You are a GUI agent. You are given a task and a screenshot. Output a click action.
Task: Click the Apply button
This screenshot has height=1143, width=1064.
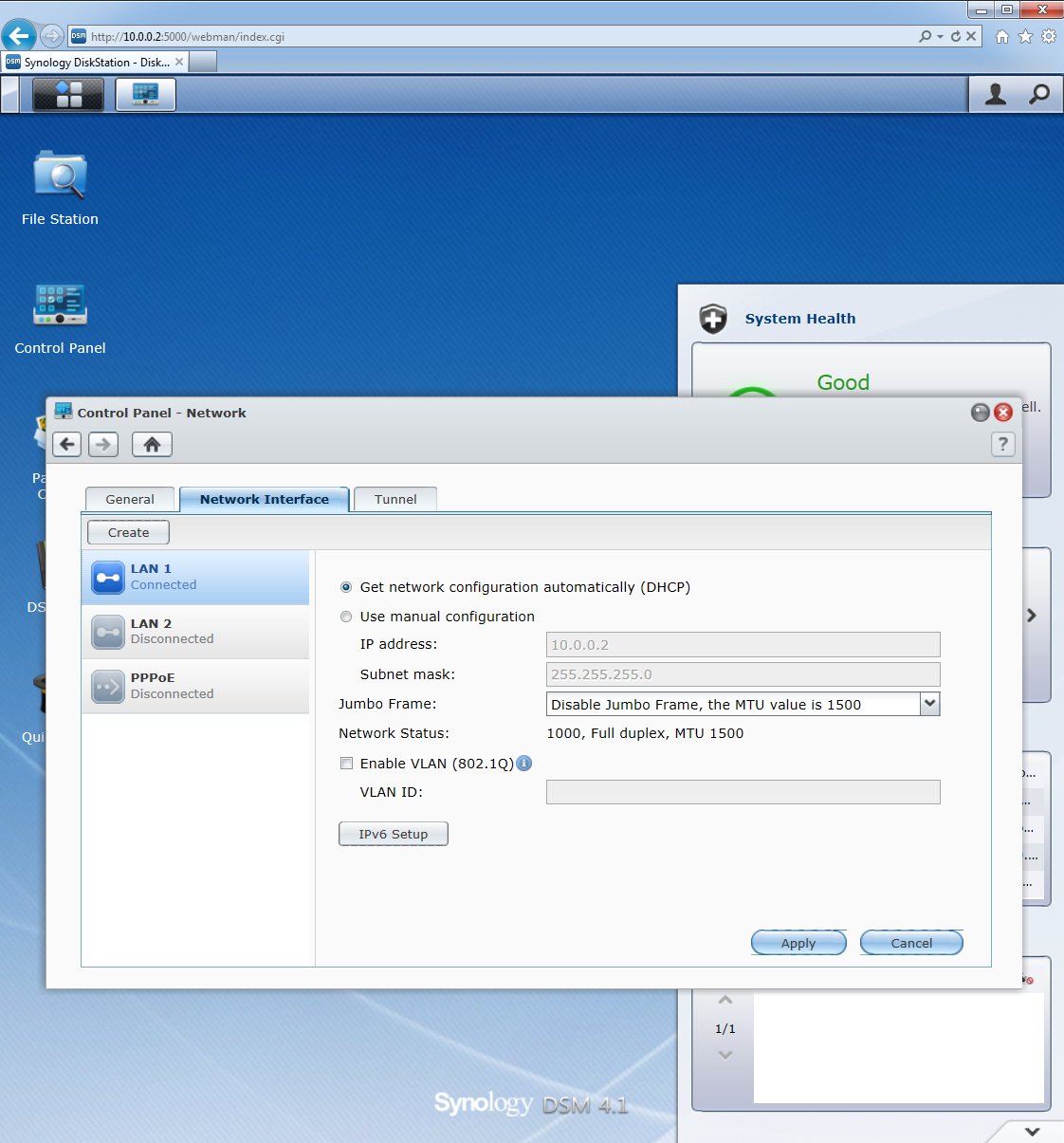click(x=798, y=943)
